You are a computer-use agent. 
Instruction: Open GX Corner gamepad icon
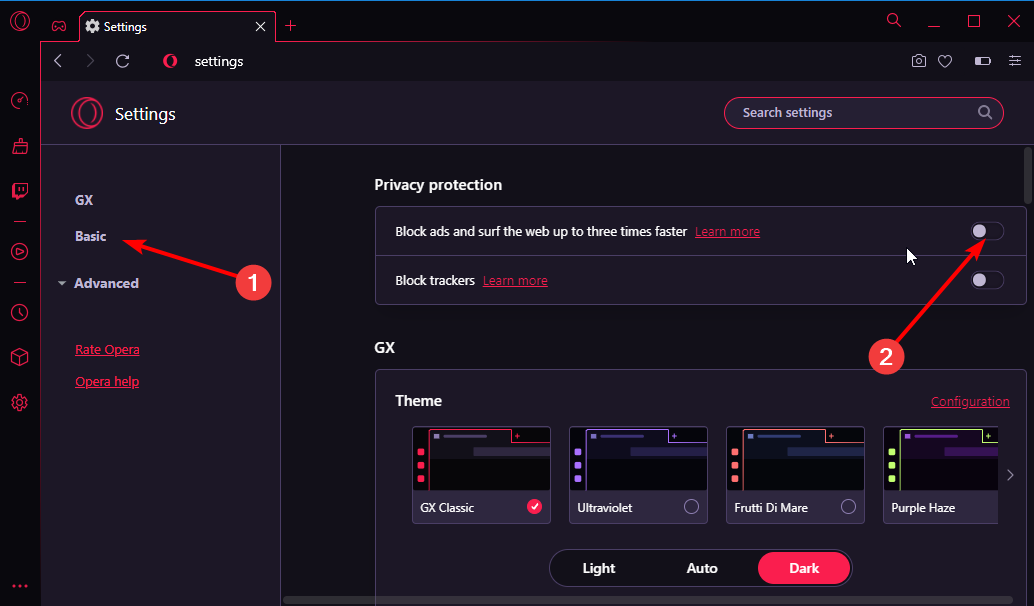59,26
